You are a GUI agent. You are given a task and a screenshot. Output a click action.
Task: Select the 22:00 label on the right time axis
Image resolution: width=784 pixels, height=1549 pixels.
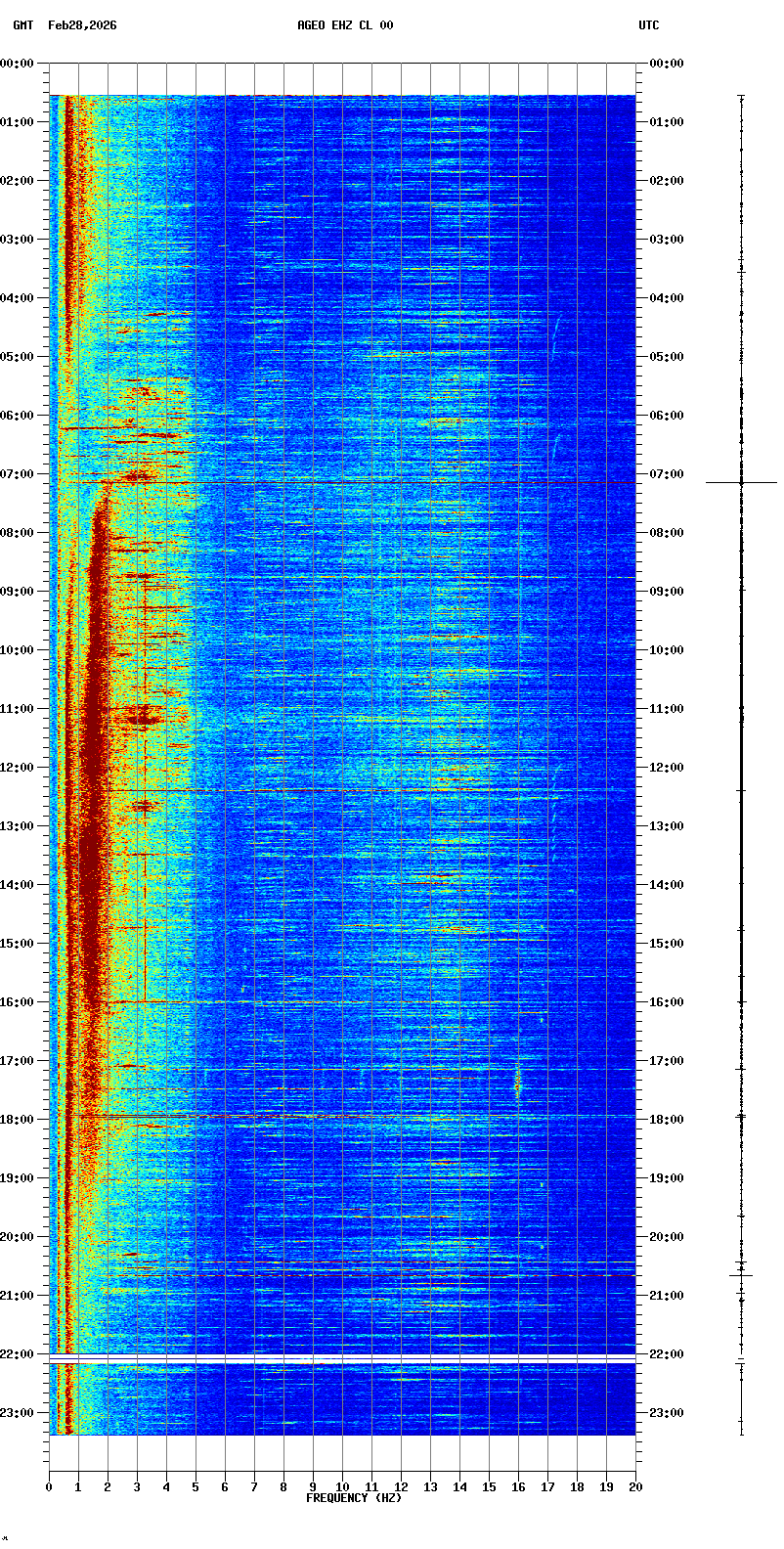(x=667, y=1354)
